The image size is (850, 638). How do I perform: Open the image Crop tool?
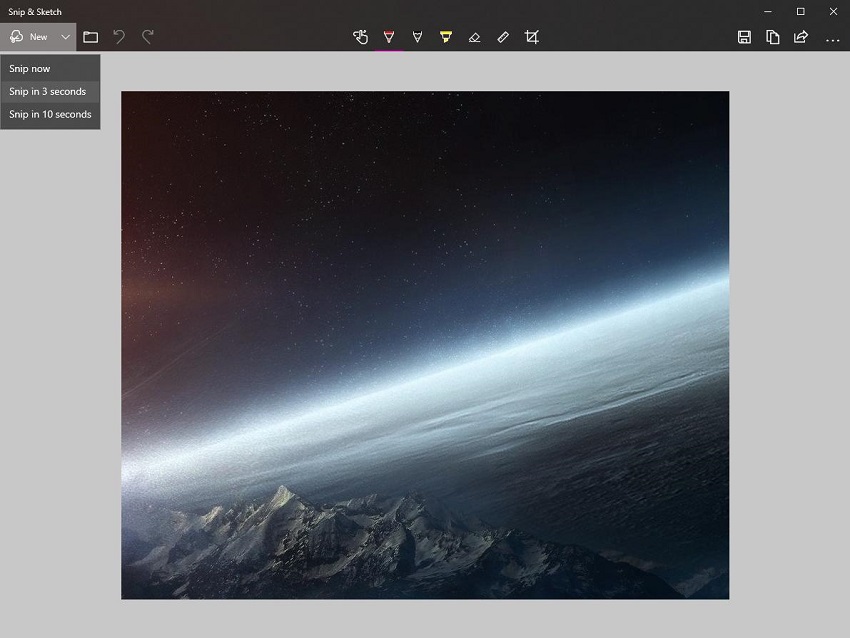pyautogui.click(x=532, y=37)
